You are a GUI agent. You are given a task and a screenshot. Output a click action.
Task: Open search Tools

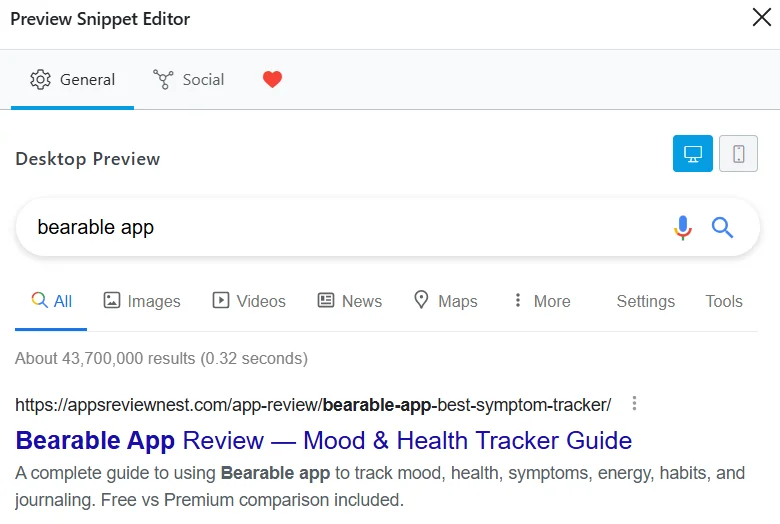(724, 301)
